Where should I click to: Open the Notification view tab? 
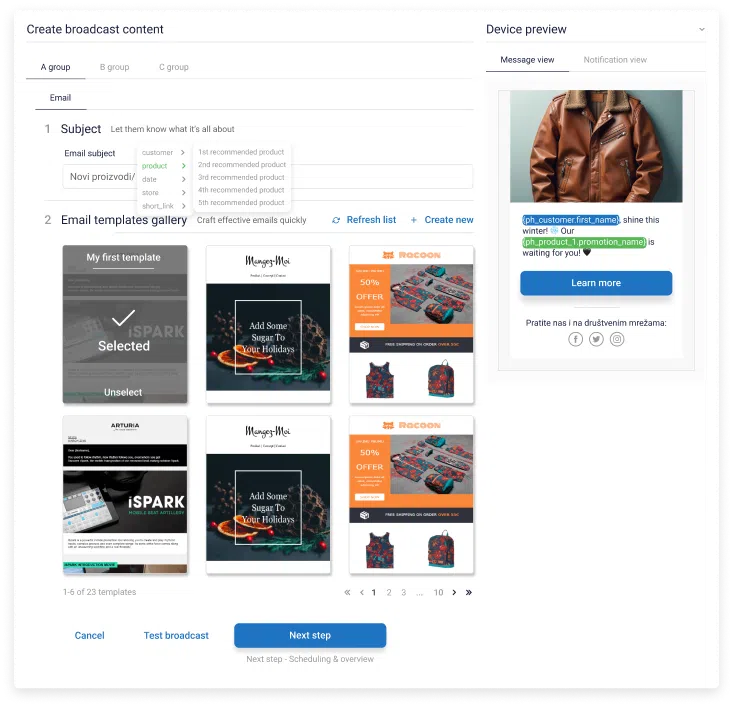[x=615, y=60]
